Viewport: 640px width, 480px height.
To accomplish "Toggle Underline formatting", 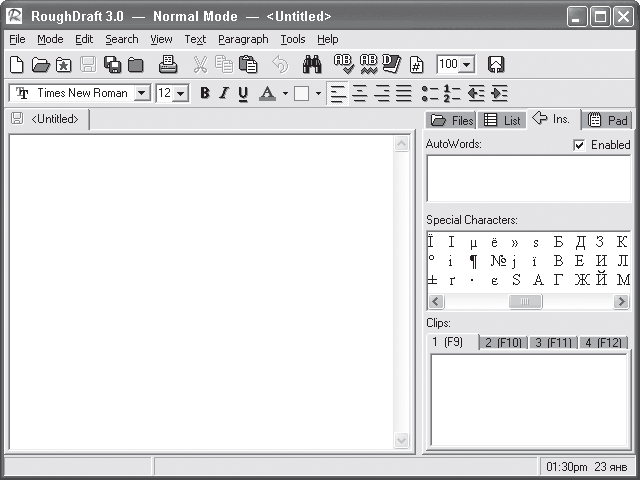I will coord(243,94).
